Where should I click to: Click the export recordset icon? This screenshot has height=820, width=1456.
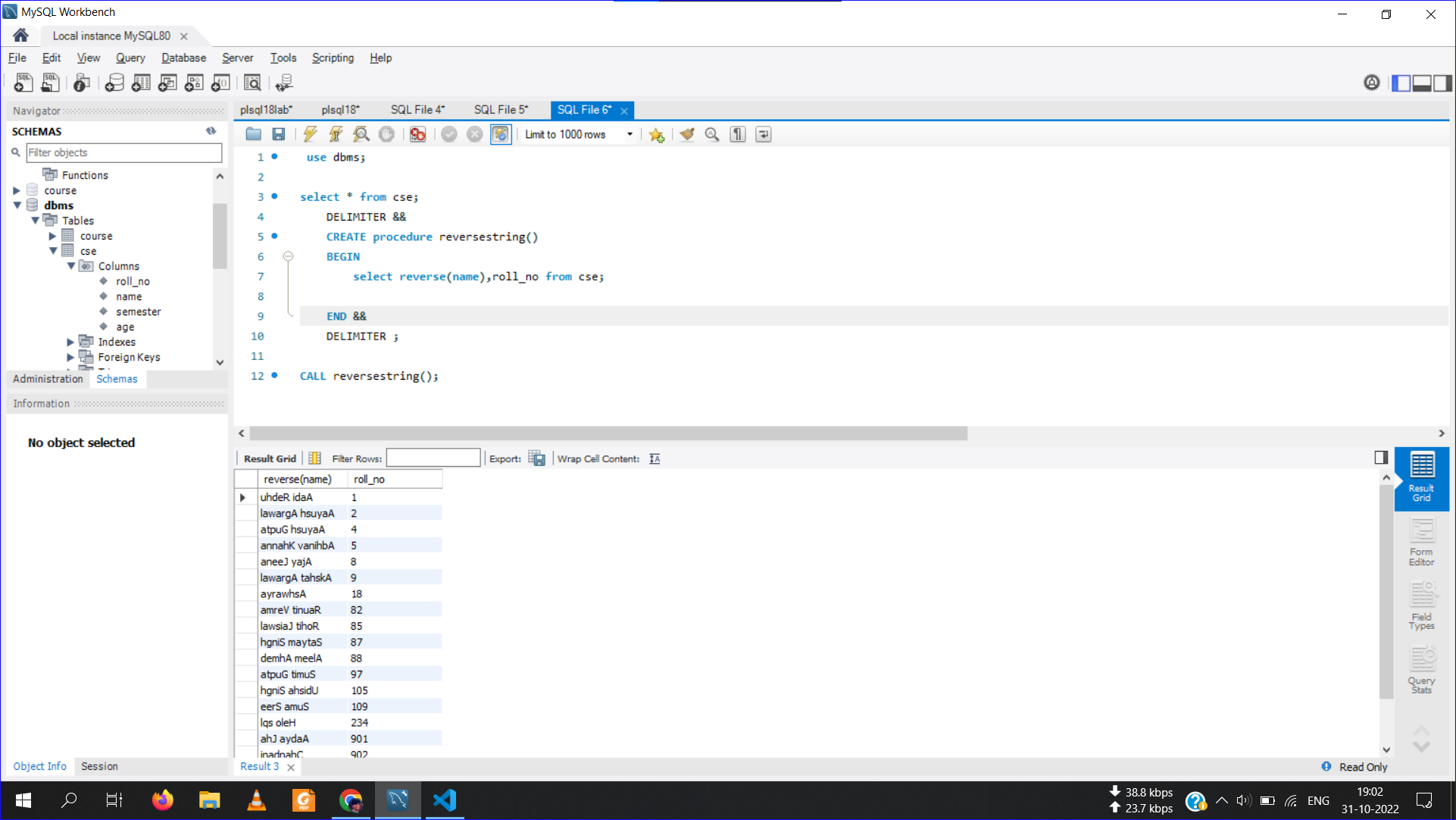pyautogui.click(x=536, y=459)
